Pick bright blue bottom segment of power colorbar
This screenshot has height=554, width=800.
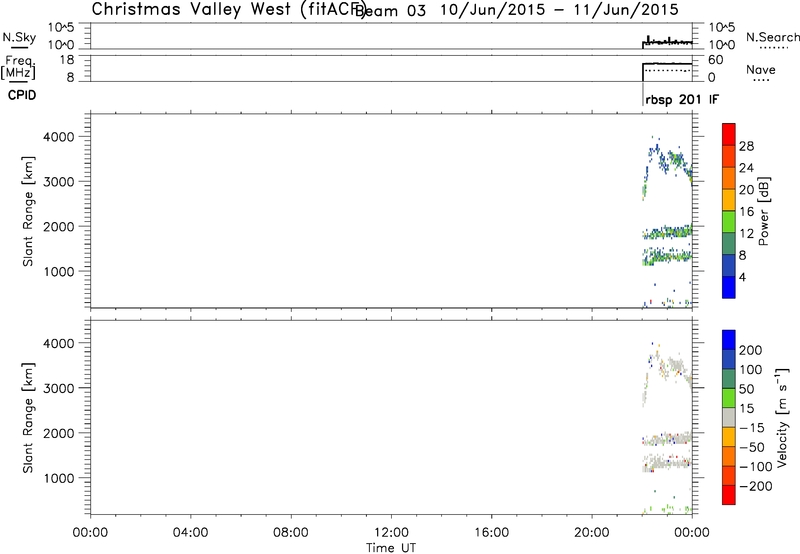(x=729, y=287)
